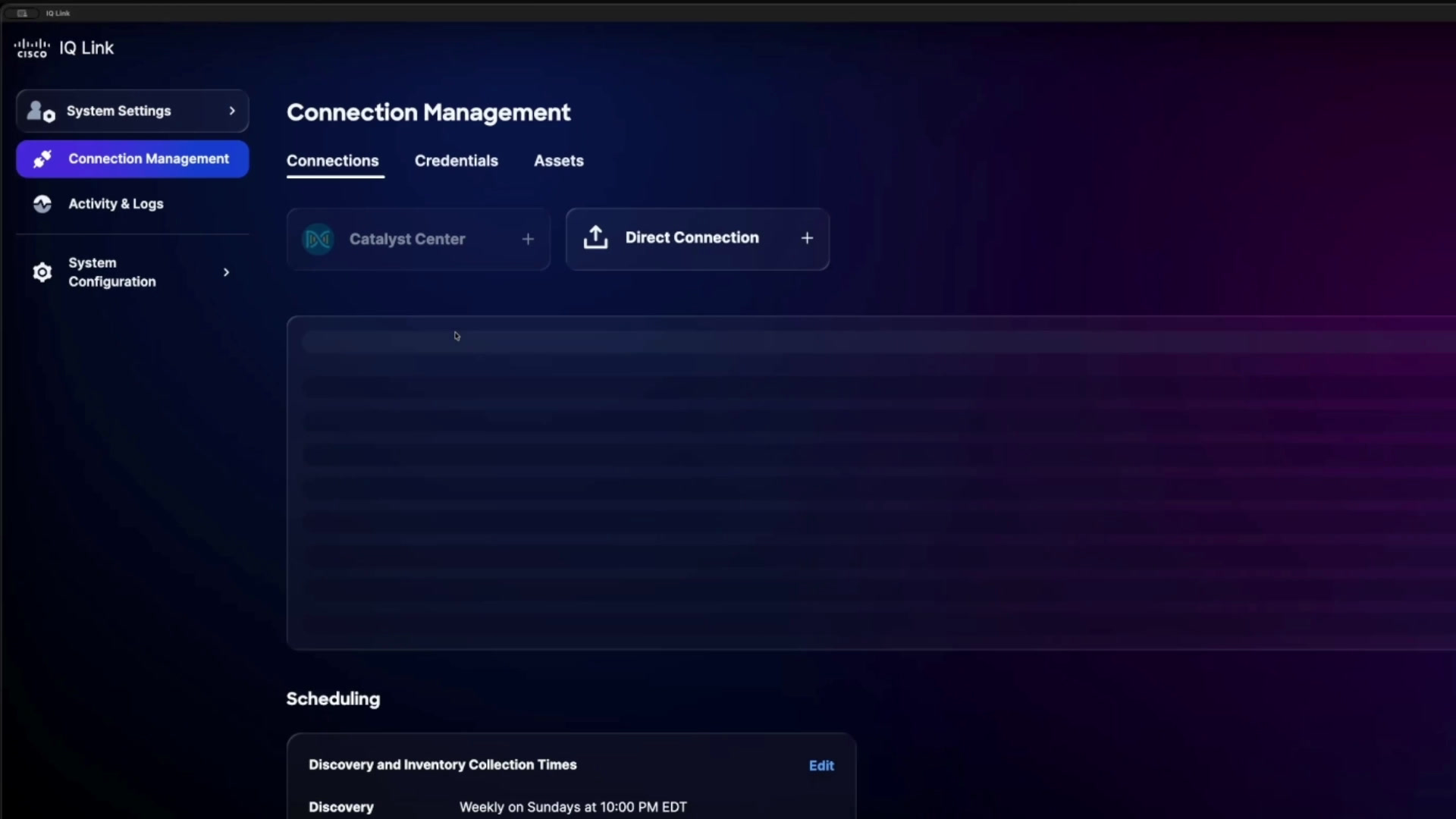Screen dimensions: 1456x819
Task: Click the Catalyst Center connection card
Action: pyautogui.click(x=419, y=240)
